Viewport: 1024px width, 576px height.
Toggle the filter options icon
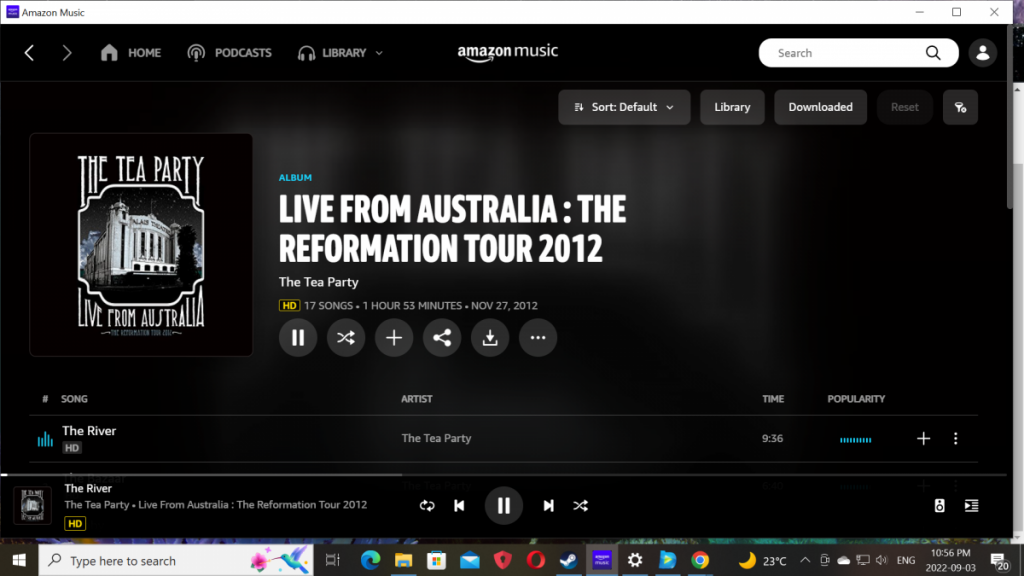[x=960, y=107]
